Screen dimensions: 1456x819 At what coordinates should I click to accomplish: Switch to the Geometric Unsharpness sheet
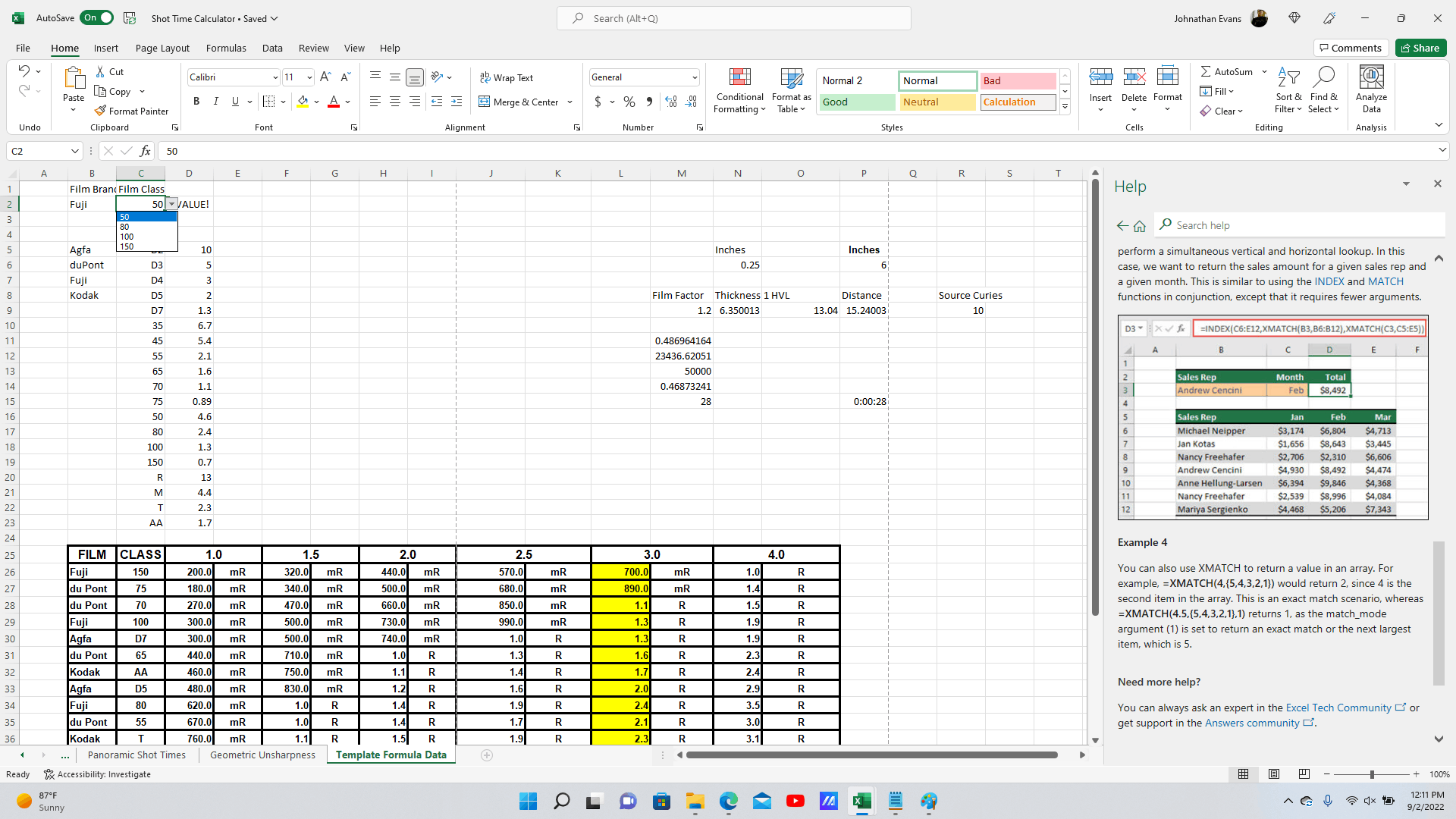262,755
